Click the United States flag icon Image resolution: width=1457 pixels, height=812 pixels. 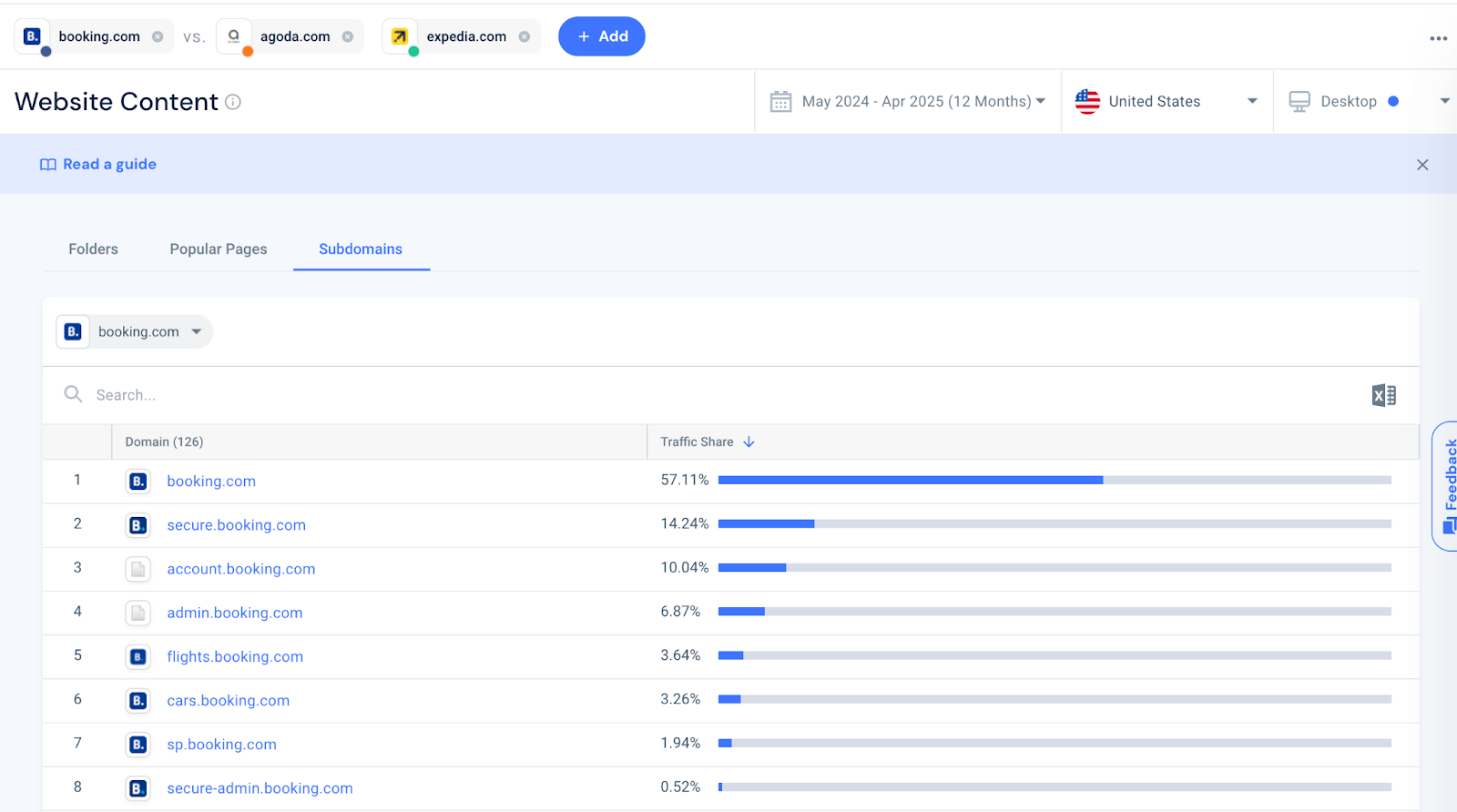click(x=1087, y=101)
